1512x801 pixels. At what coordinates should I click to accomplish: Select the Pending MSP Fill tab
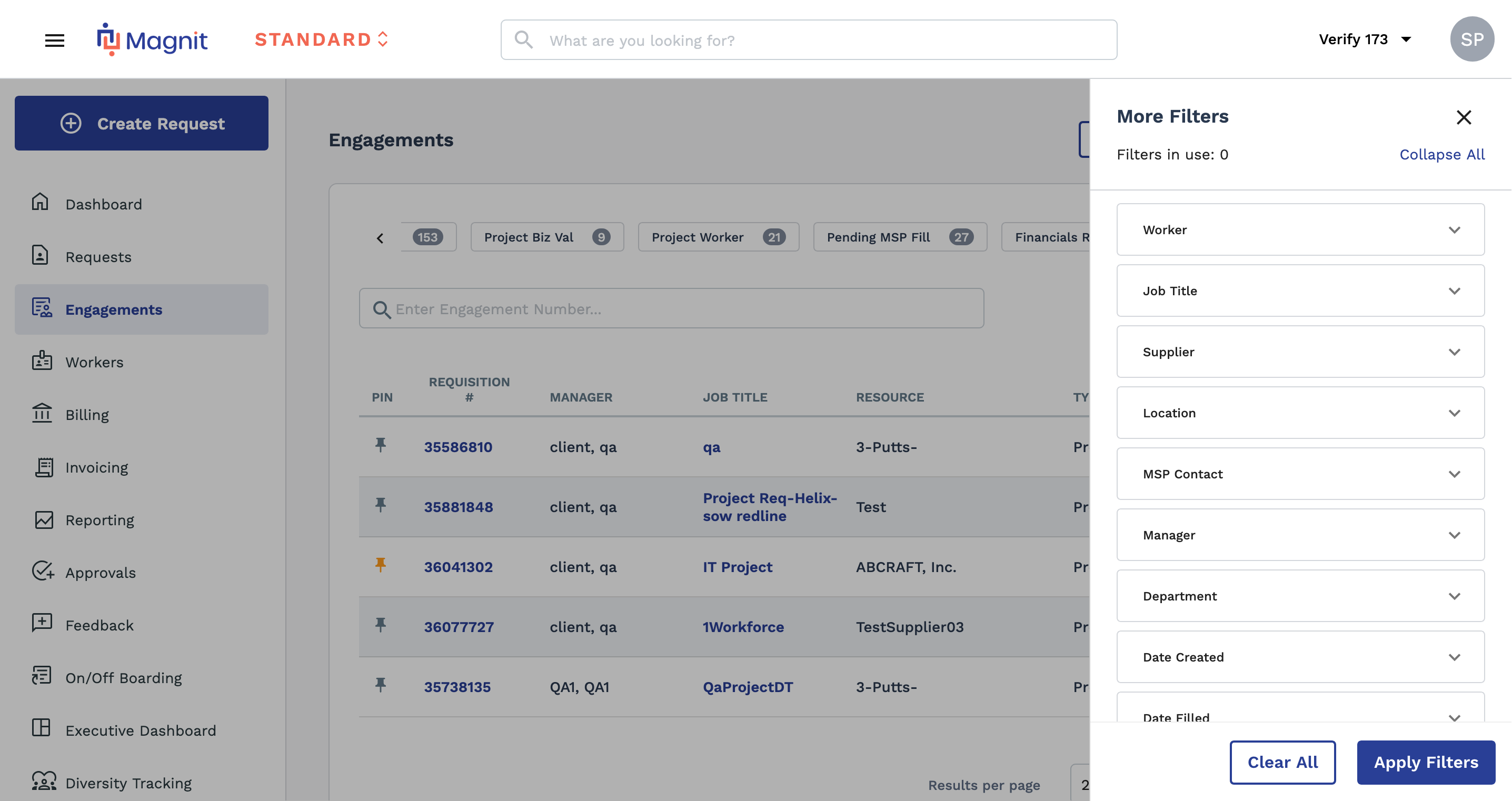[900, 237]
